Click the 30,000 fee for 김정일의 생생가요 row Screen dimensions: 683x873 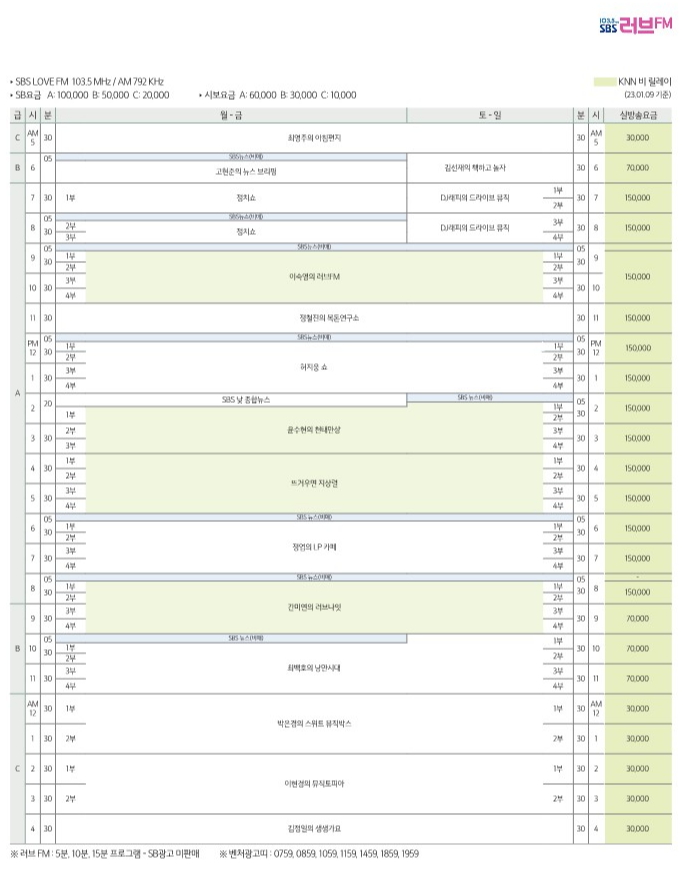coord(638,828)
